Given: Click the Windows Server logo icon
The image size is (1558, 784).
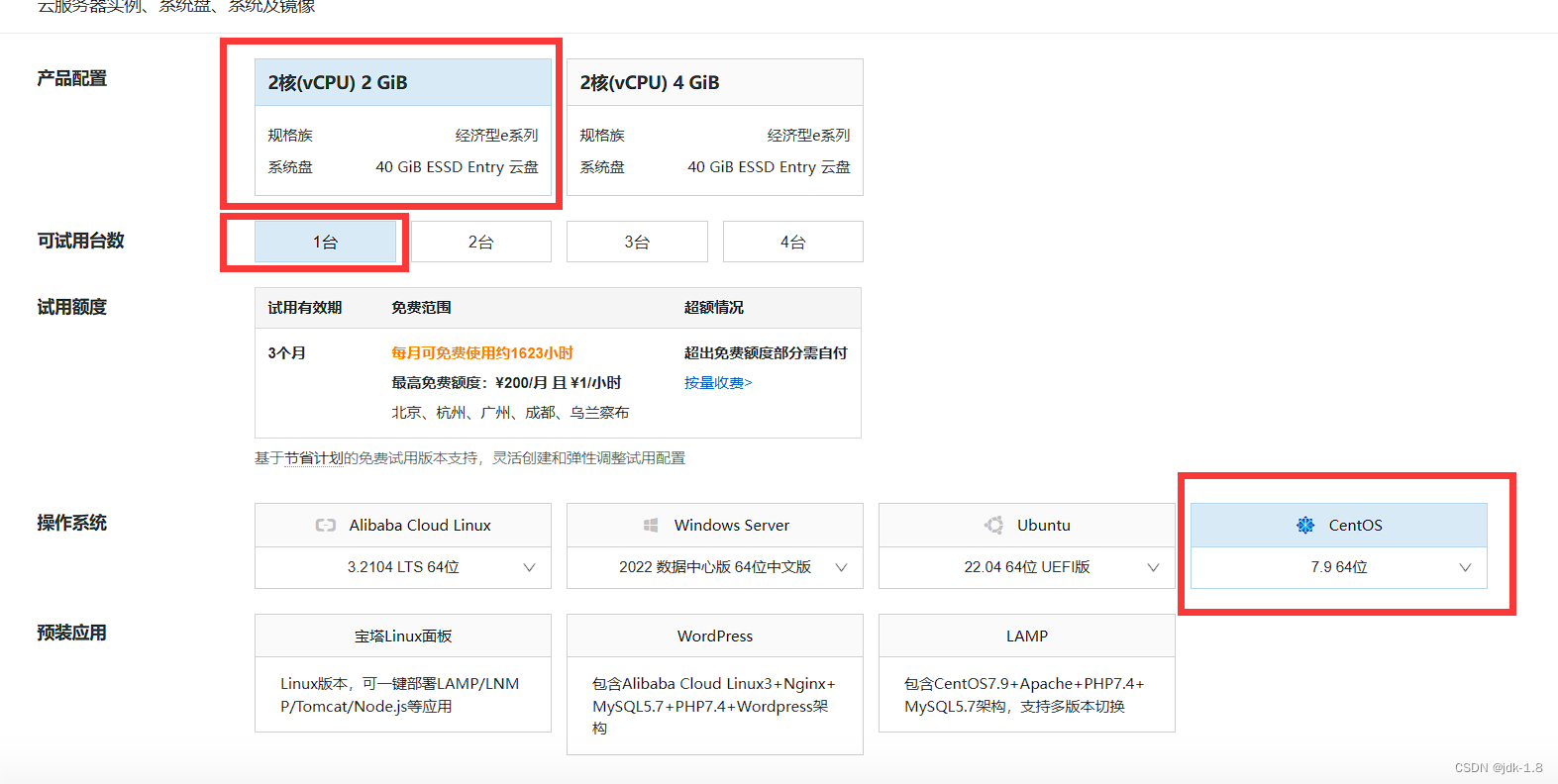Looking at the screenshot, I should tap(651, 526).
